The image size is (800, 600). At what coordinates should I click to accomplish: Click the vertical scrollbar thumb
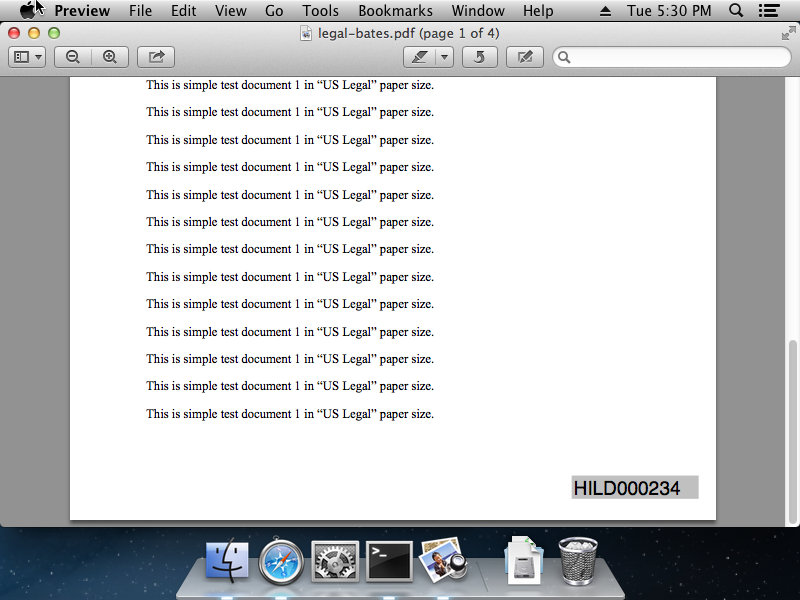[x=792, y=432]
